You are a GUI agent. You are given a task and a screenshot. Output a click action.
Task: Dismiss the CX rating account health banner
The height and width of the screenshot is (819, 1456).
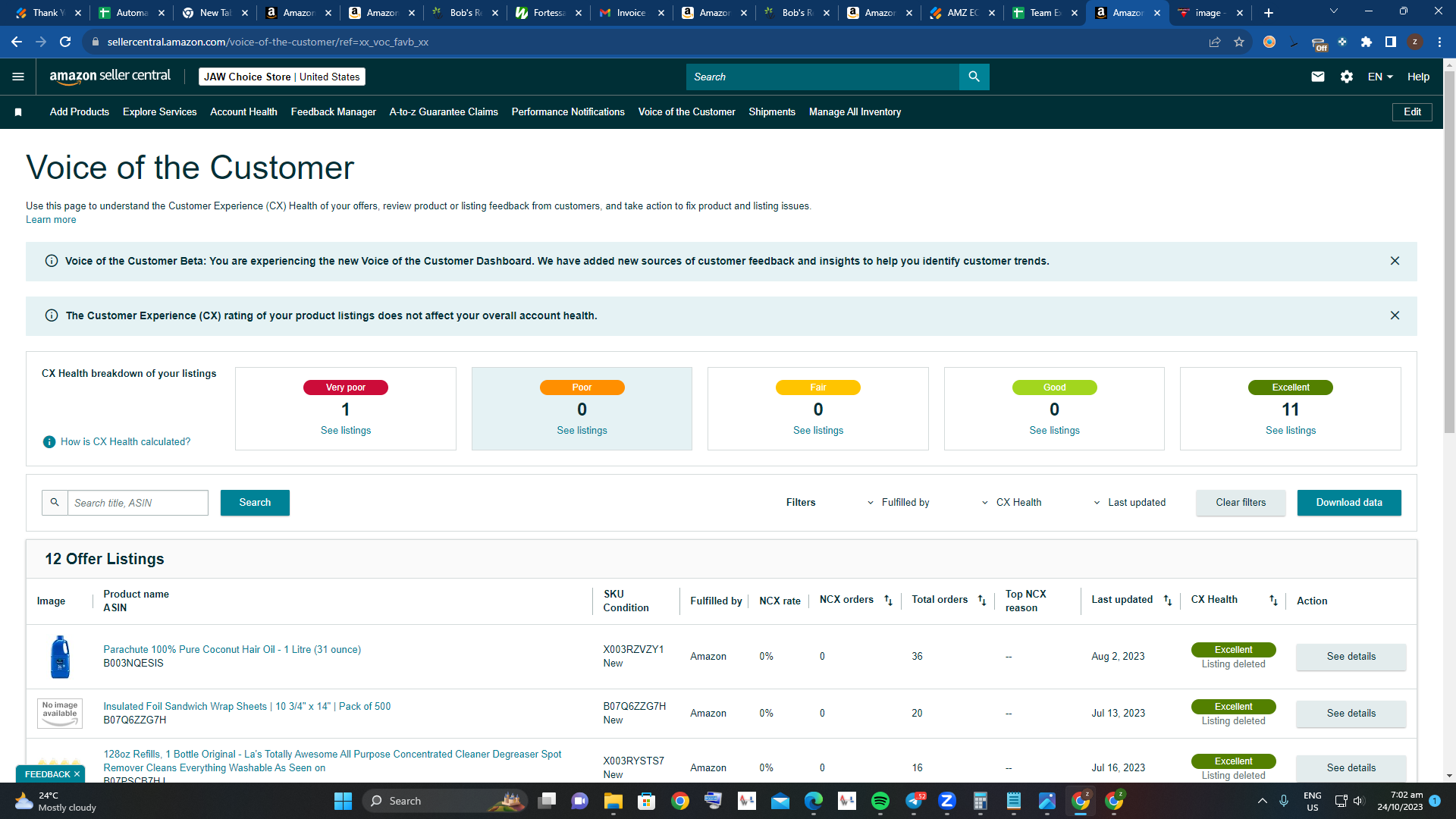[x=1395, y=315]
